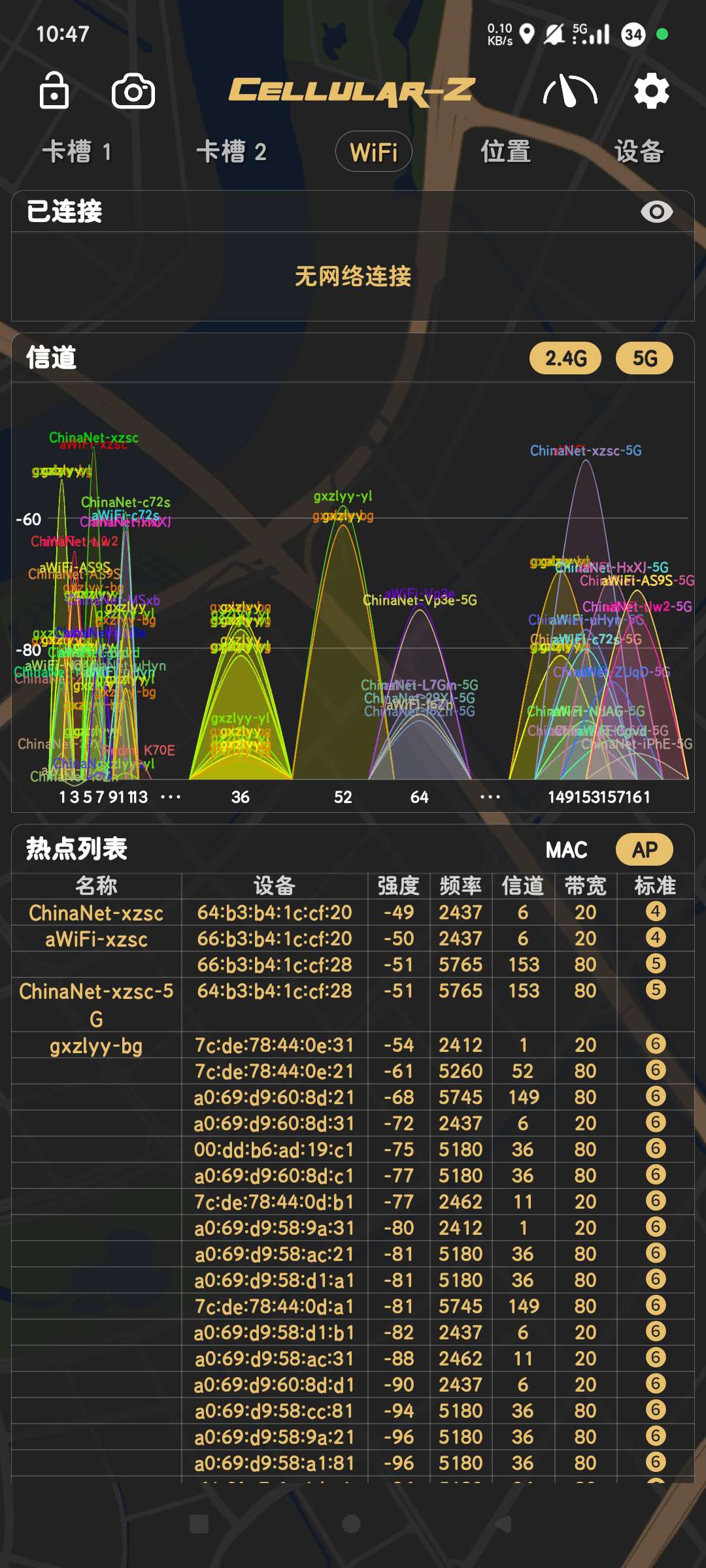Select the ChinaNet-xzsc-5G hotspot name
Viewport: 706px width, 1568px height.
(x=96, y=1005)
